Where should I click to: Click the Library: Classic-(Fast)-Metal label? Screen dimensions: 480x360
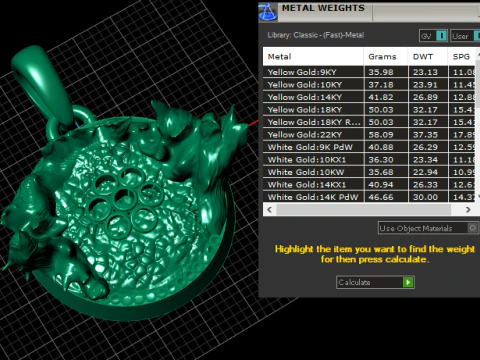(x=315, y=35)
